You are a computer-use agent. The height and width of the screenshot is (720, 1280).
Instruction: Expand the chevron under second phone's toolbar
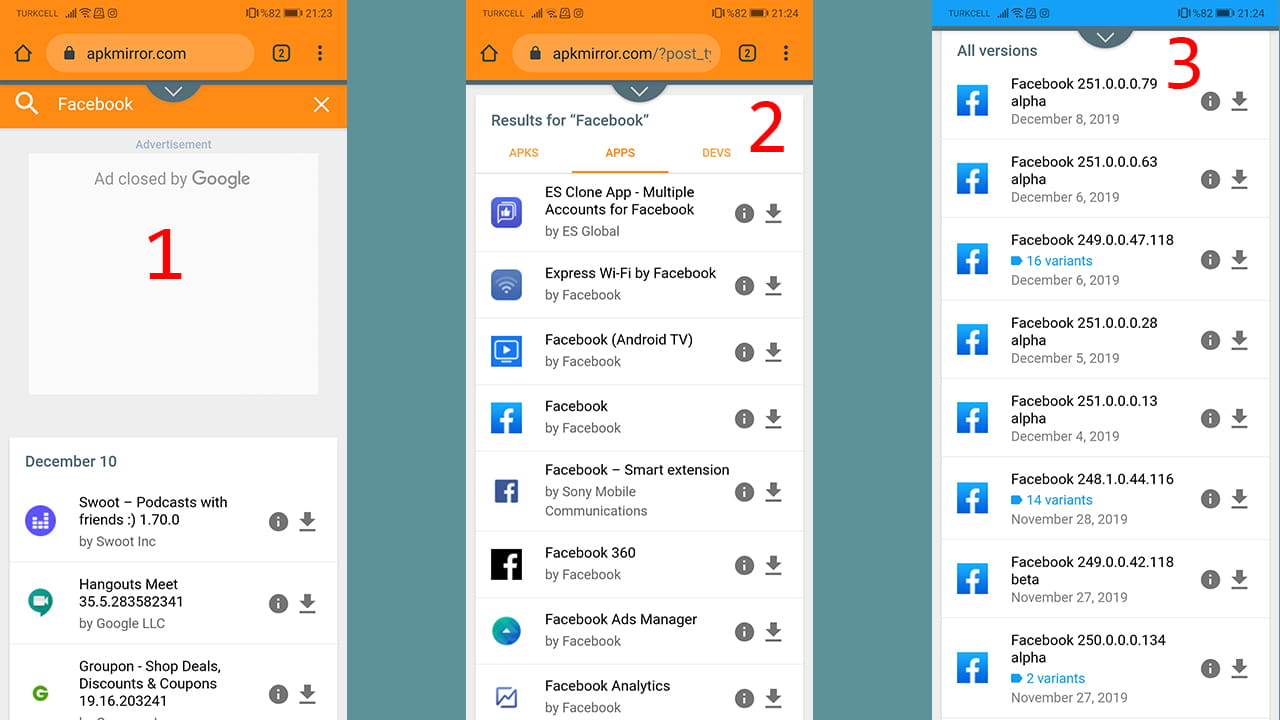point(639,91)
